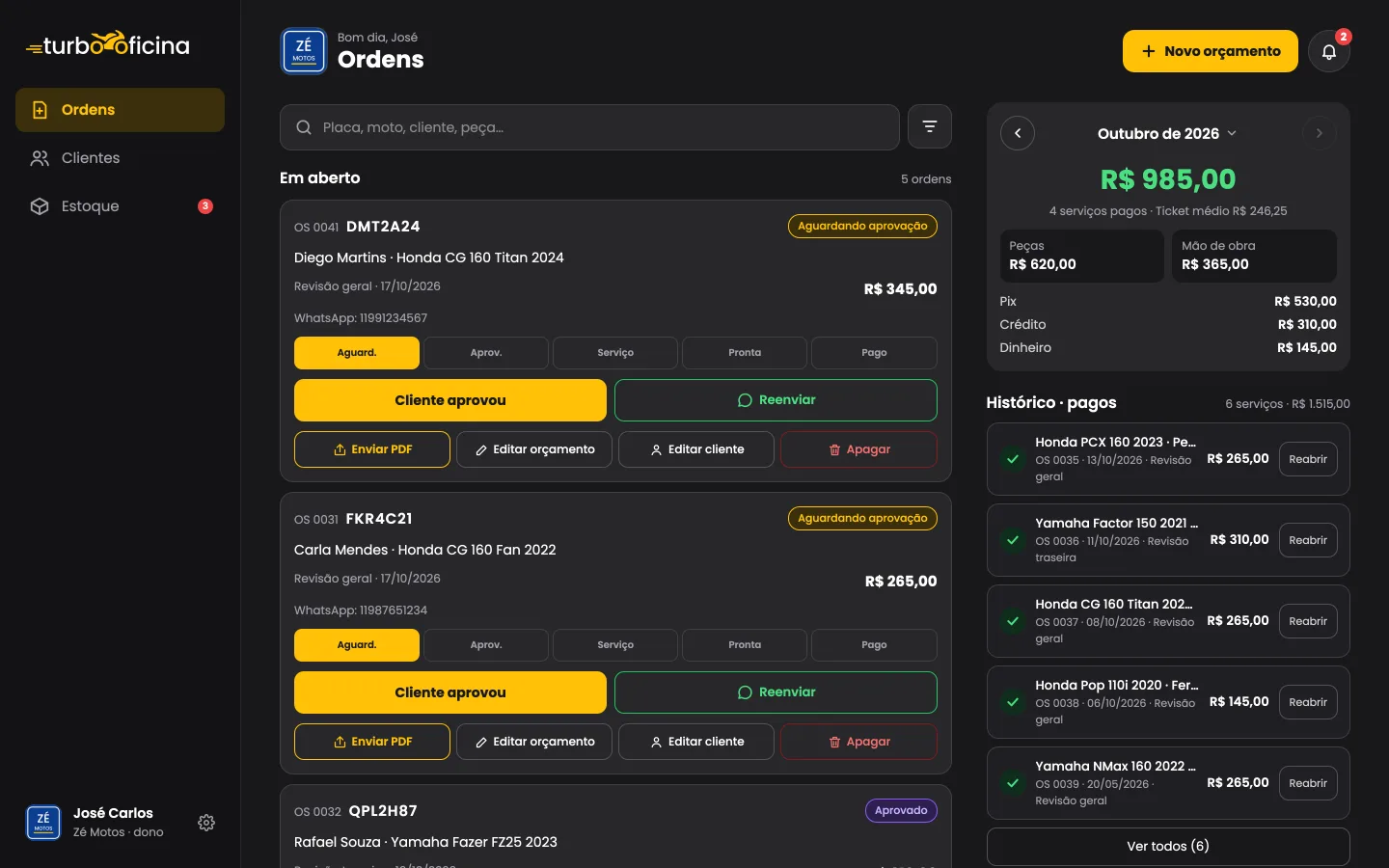Click Aguardando aprovação badge on OS 0041
This screenshot has width=1389, height=868.
(862, 227)
